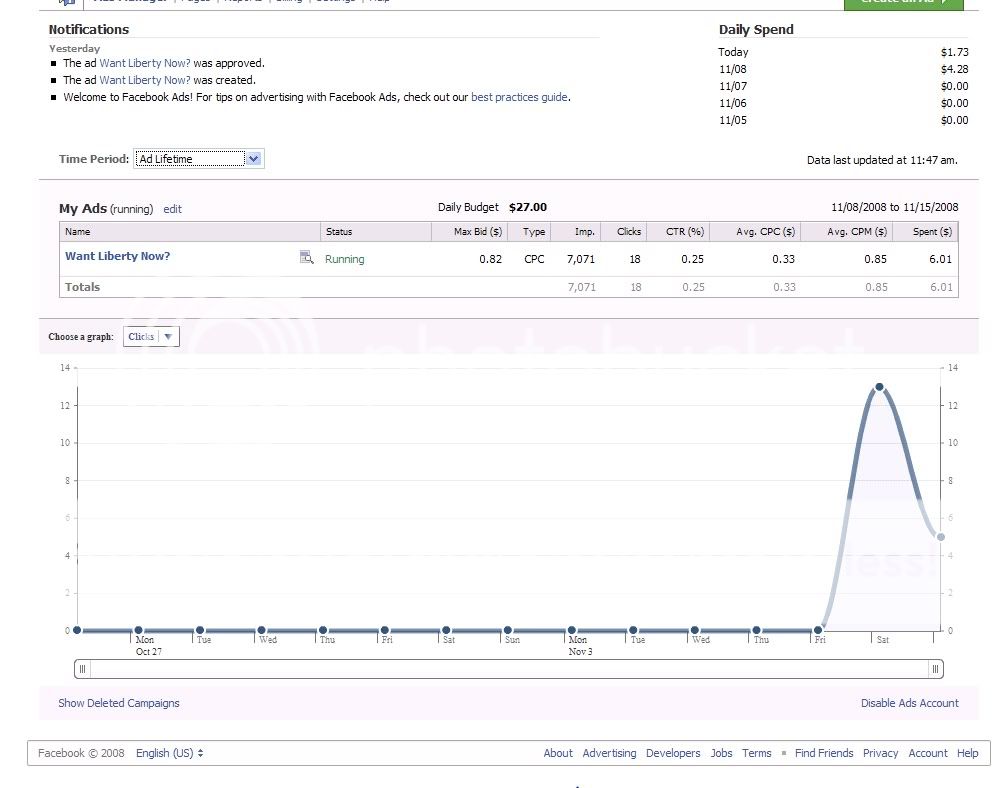
Task: Click the Max Bid value 0.82
Action: click(490, 259)
